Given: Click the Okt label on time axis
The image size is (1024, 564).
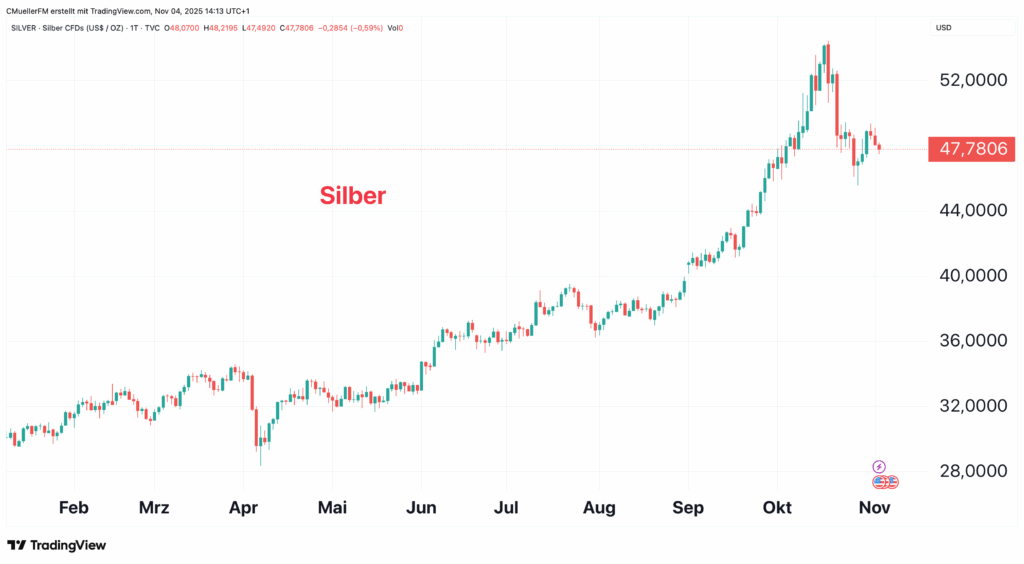Looking at the screenshot, I should [x=774, y=508].
